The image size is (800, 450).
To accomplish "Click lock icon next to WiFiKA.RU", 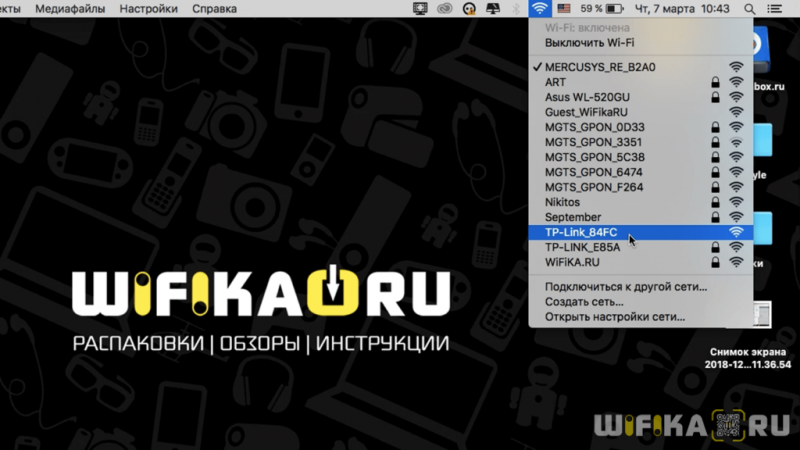I will [715, 262].
